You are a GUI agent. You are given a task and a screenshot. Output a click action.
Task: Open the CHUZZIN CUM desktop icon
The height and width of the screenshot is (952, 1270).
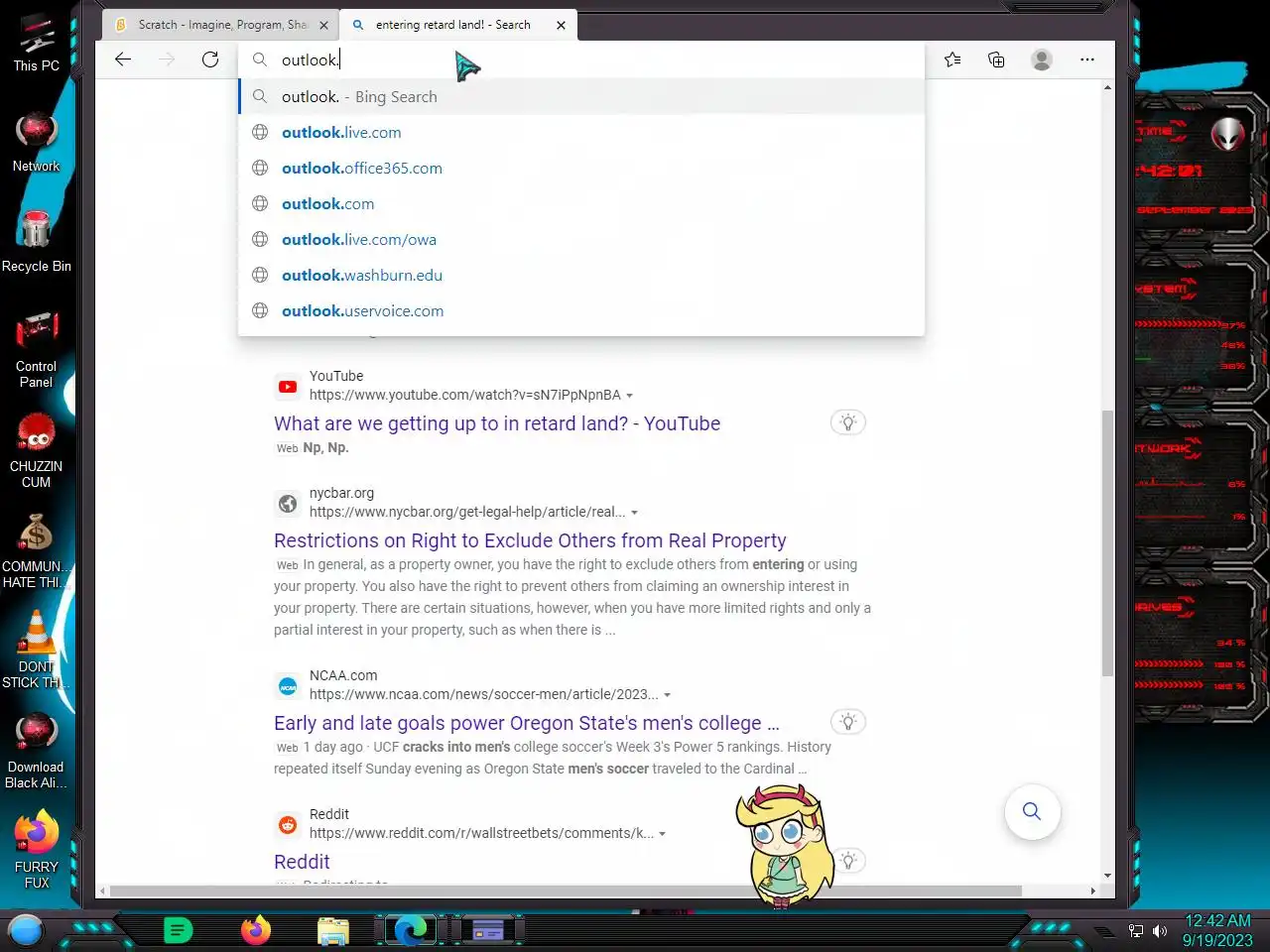pyautogui.click(x=37, y=450)
